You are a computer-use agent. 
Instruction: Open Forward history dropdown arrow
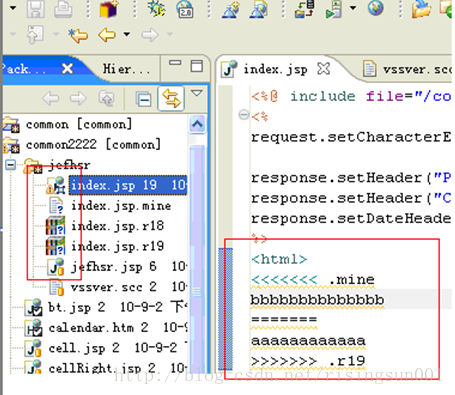(x=170, y=34)
